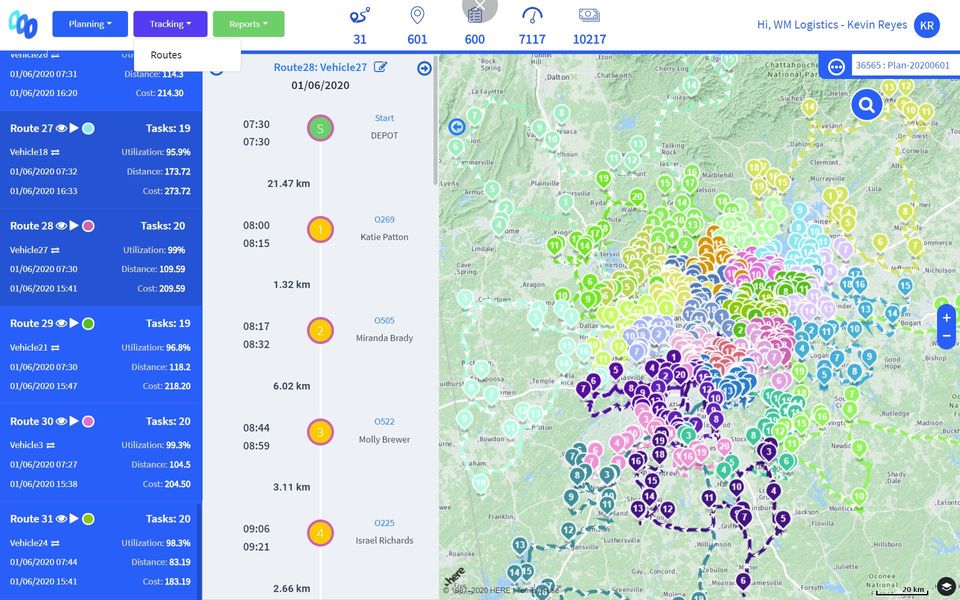Click Route 30 pink color swatch

[88, 421]
